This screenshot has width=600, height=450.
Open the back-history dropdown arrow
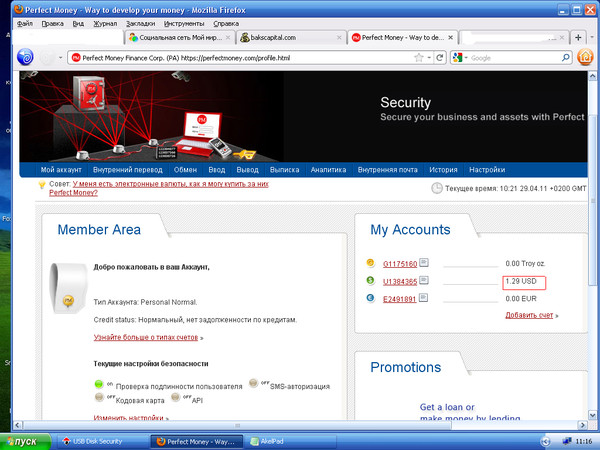[x=60, y=58]
